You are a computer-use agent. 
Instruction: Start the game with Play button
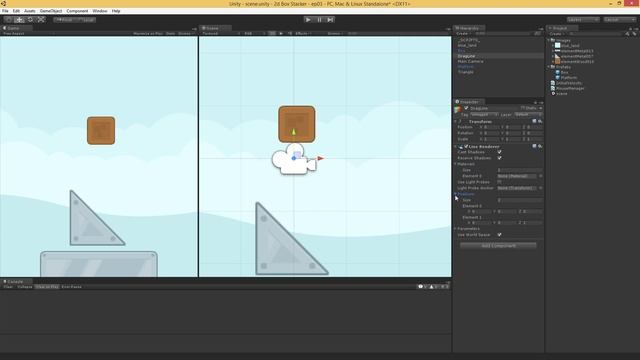click(308, 20)
